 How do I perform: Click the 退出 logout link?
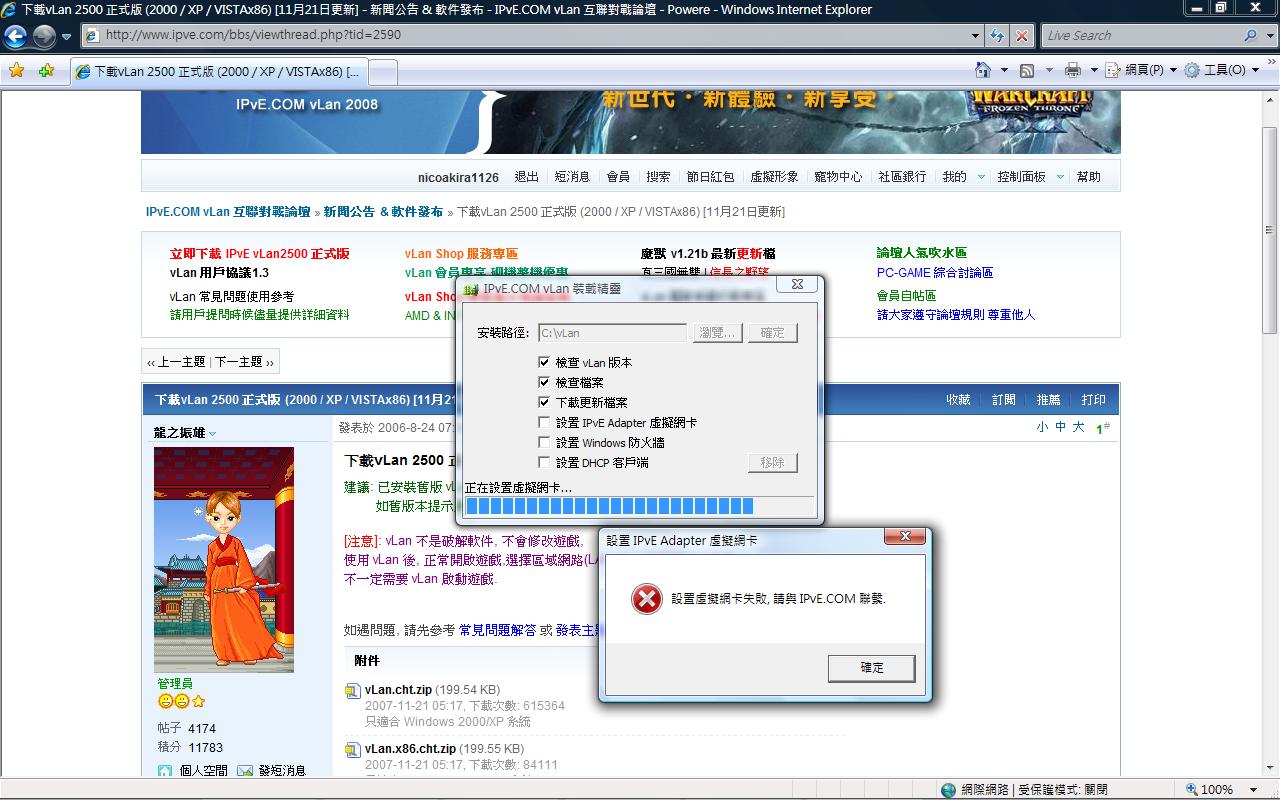[x=526, y=177]
